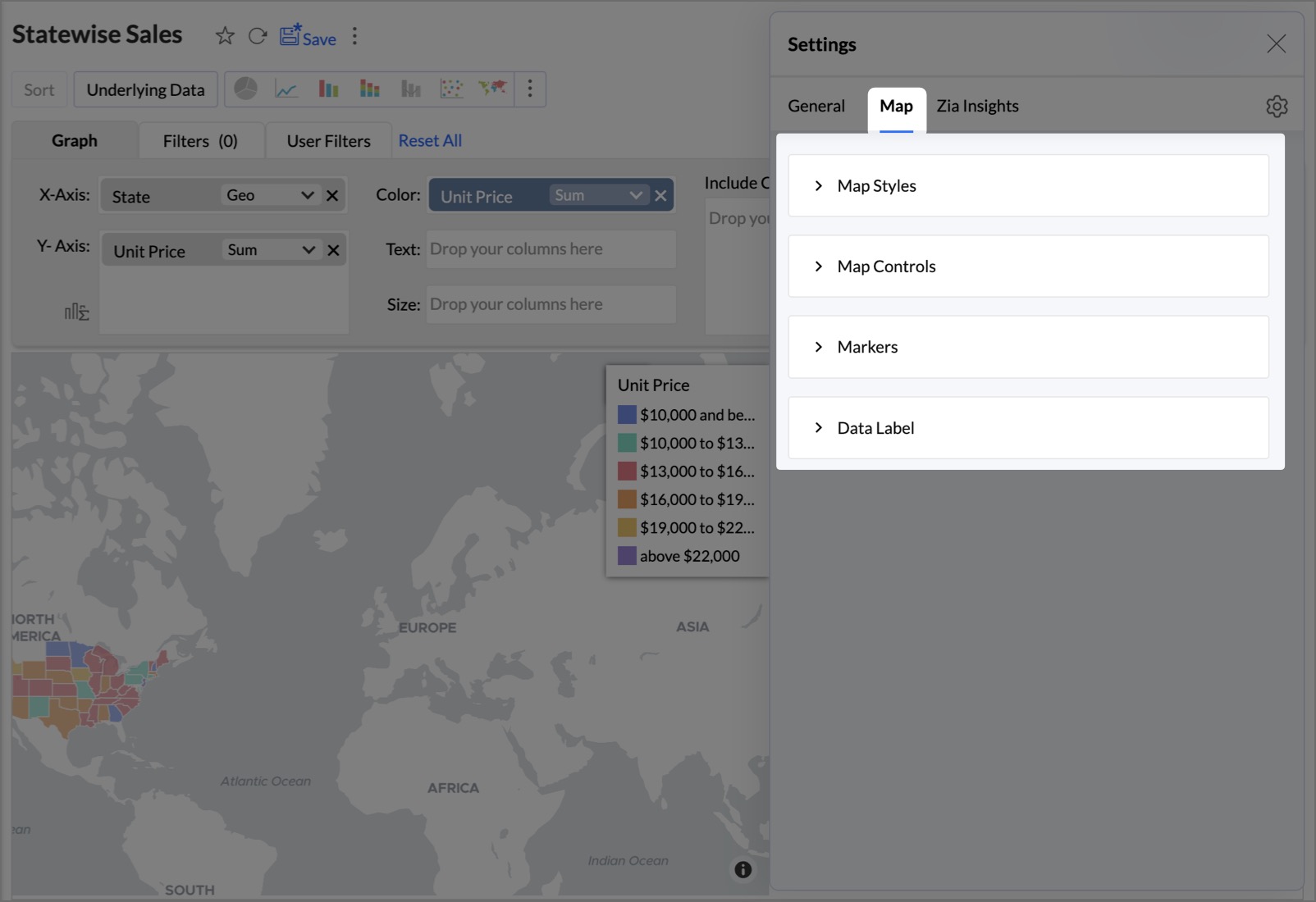The width and height of the screenshot is (1316, 902).
Task: Click the map info icon
Action: point(743,869)
